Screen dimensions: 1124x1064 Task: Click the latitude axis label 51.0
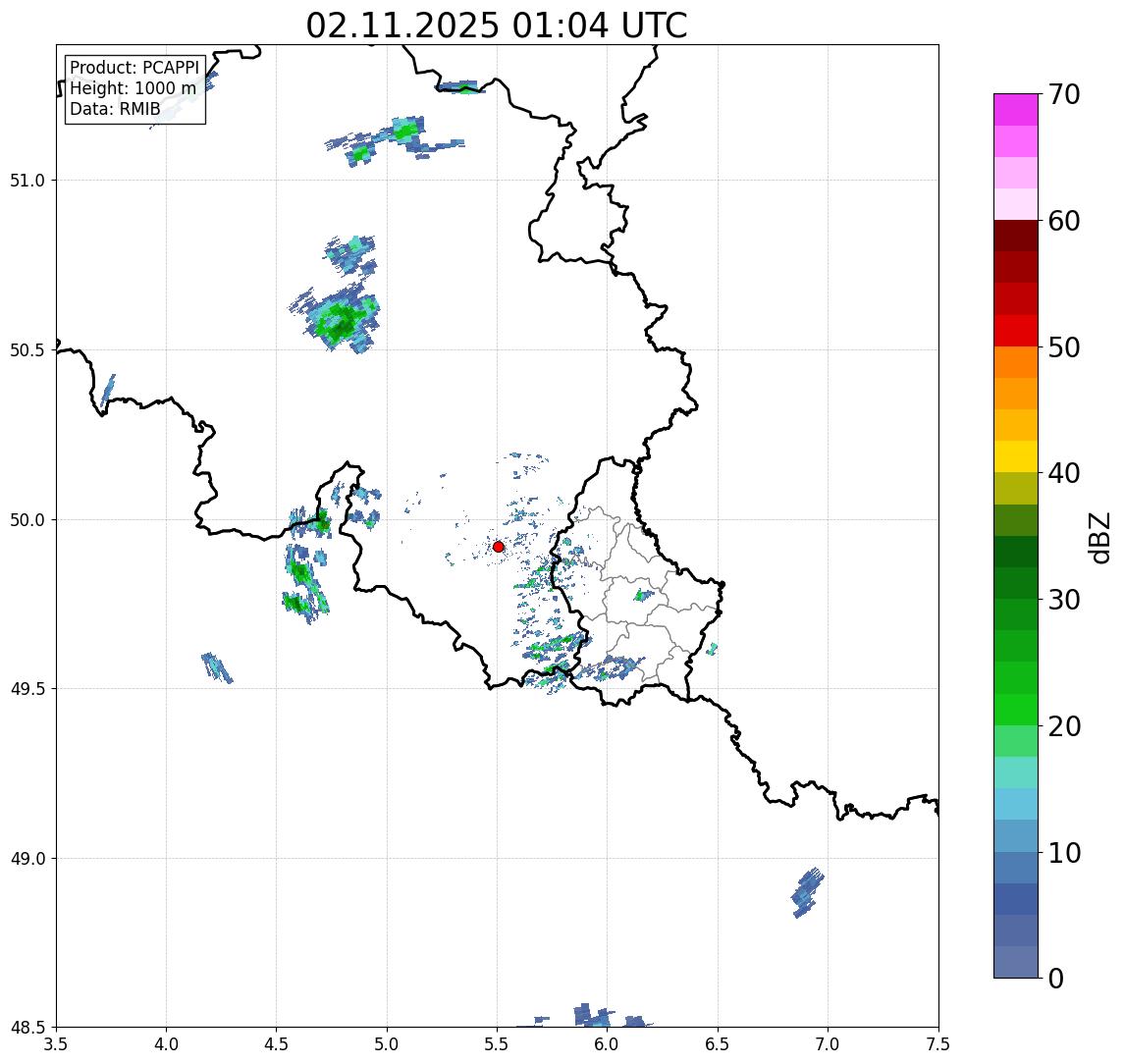[x=27, y=181]
